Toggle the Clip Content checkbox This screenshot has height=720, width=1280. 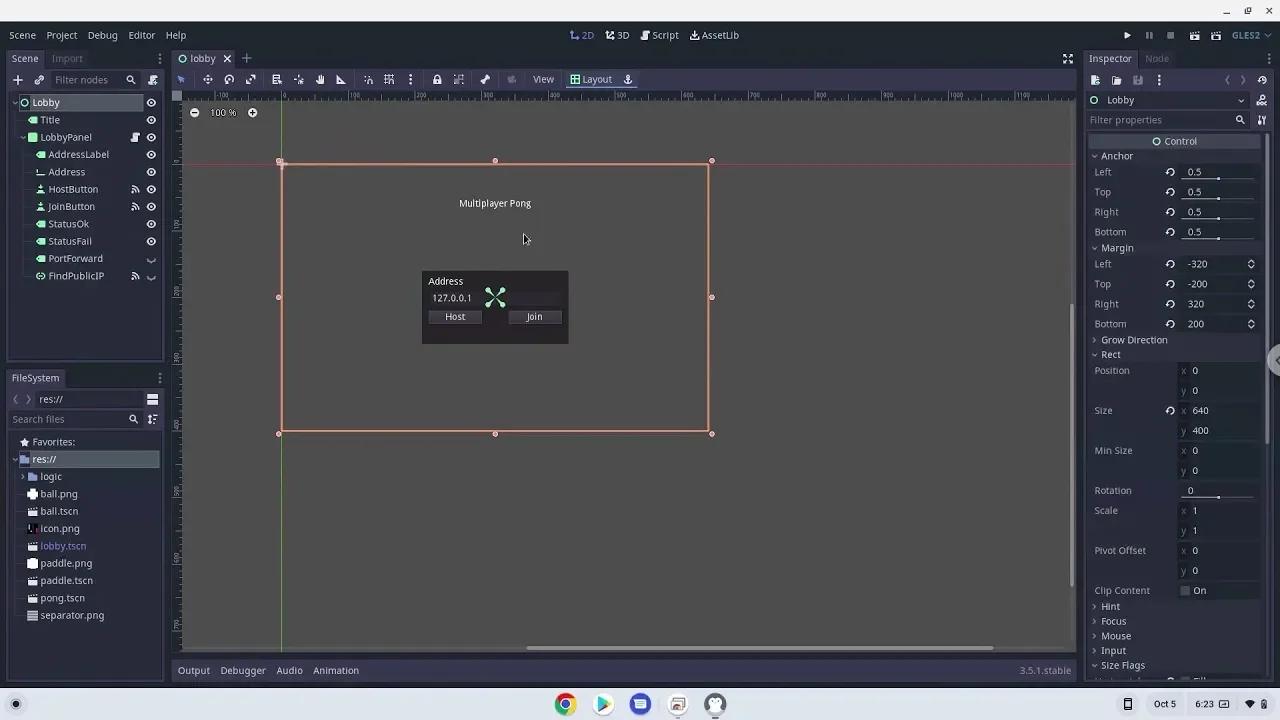pos(1185,590)
